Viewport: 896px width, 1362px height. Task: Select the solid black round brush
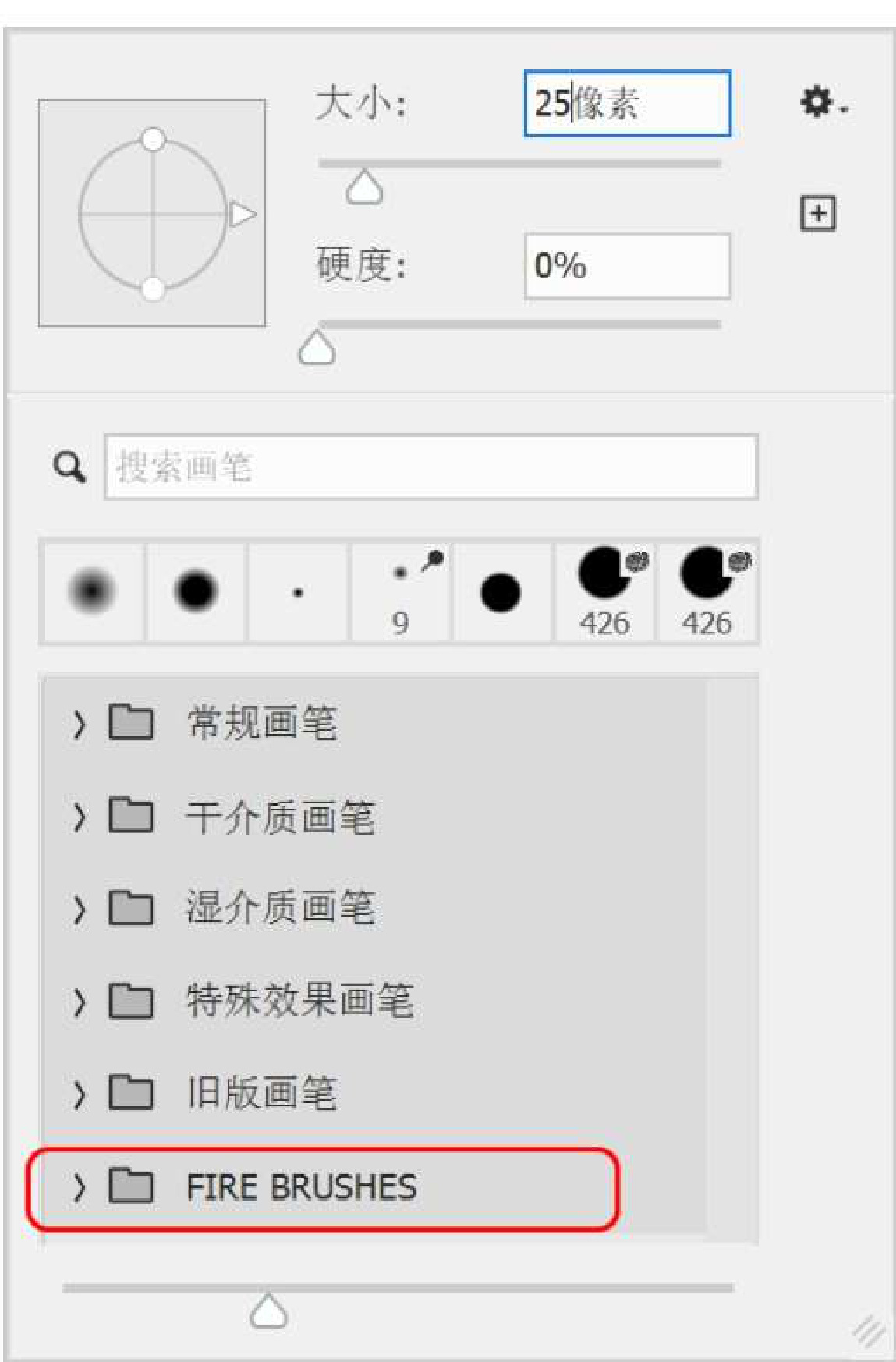coord(501,593)
